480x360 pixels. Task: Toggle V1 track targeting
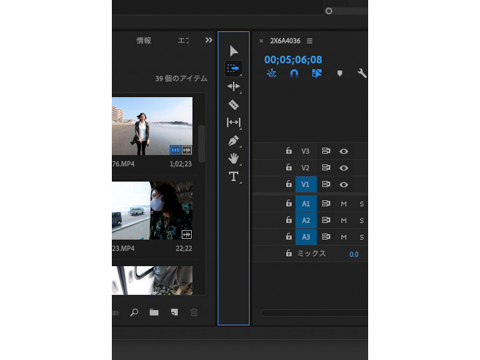306,184
